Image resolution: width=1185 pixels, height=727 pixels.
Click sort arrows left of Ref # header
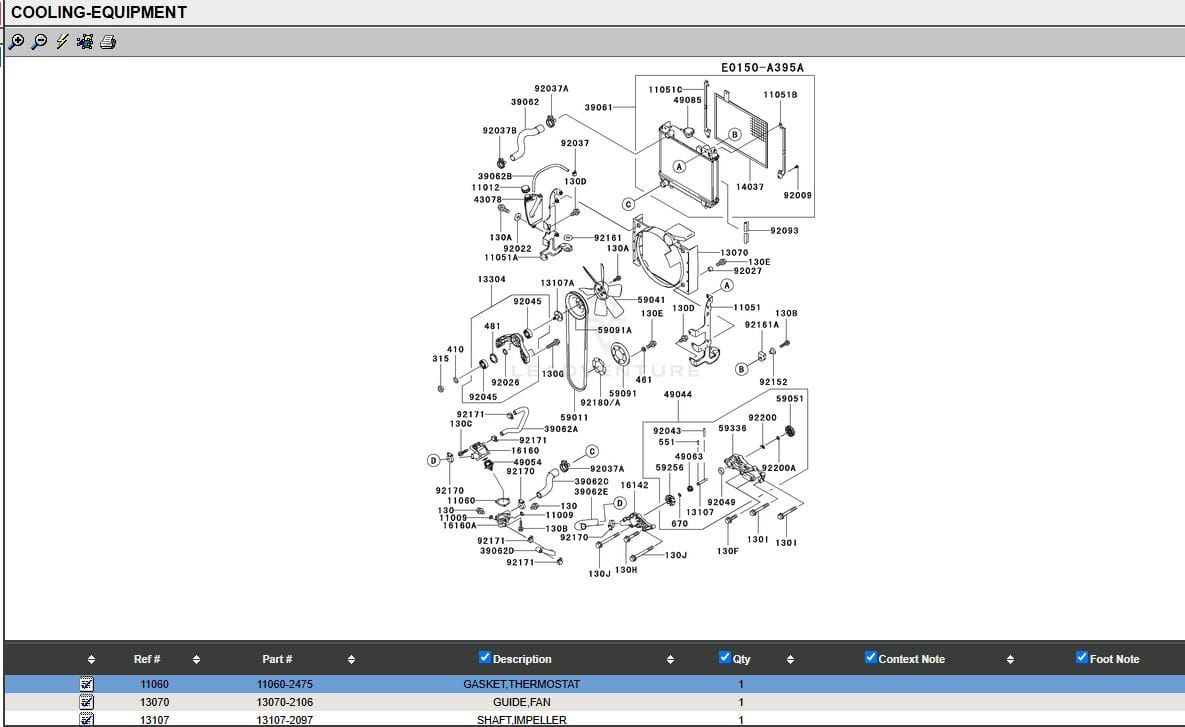[92, 660]
